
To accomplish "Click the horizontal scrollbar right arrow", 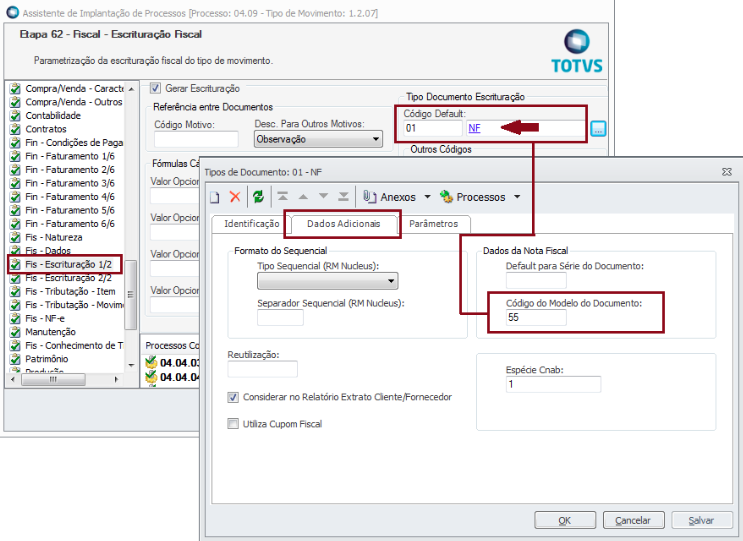I will [x=116, y=379].
